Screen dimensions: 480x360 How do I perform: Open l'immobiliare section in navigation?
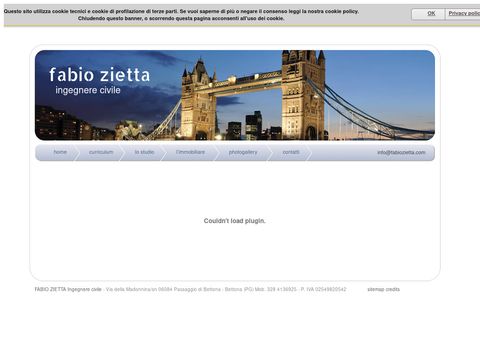click(x=190, y=152)
